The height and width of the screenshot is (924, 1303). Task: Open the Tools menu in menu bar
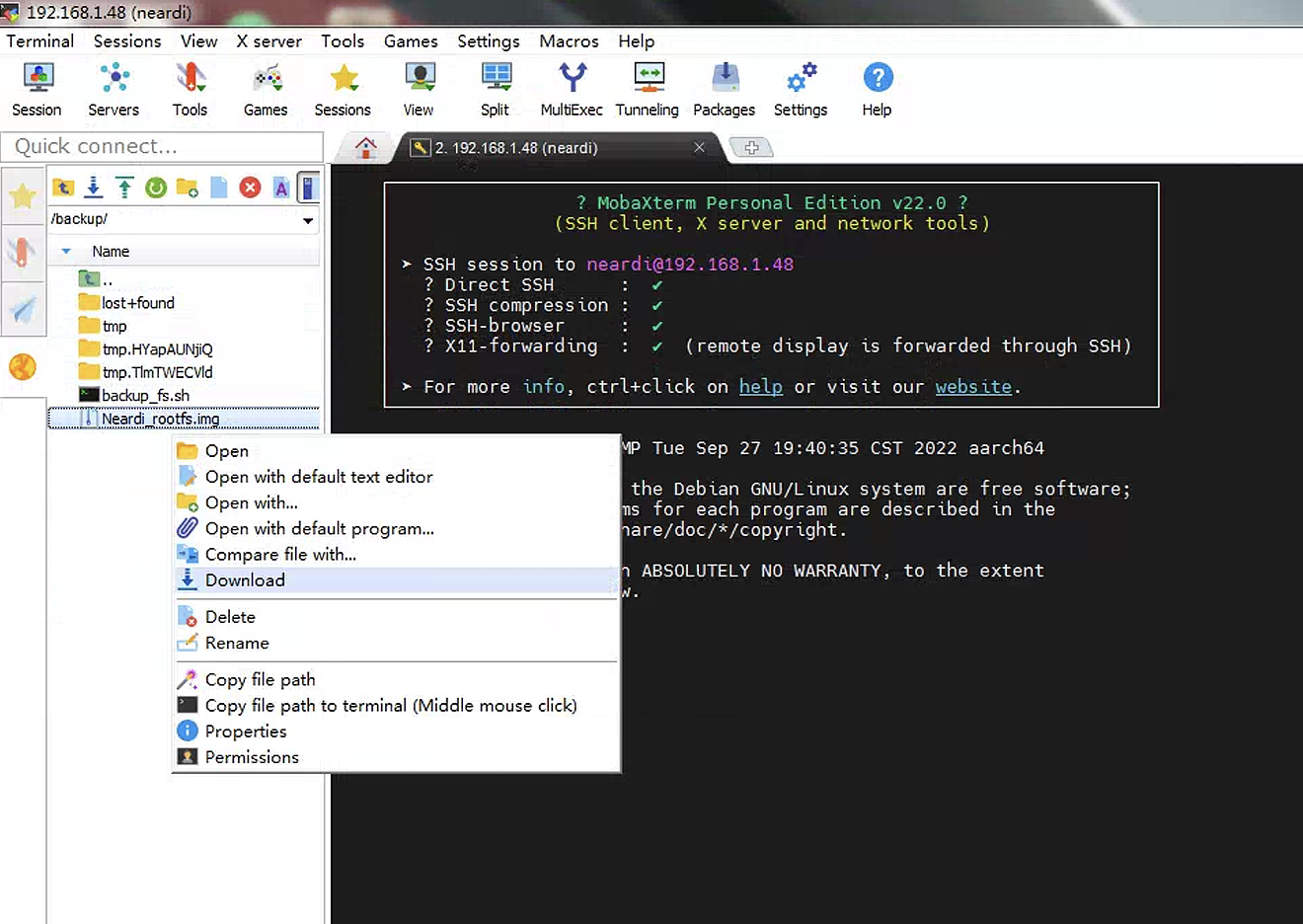coord(343,41)
